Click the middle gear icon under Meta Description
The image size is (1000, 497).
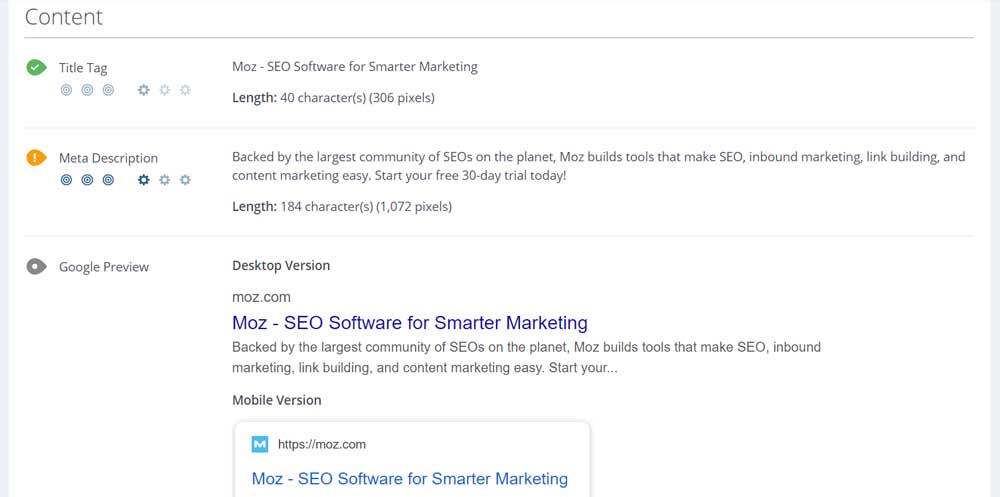[165, 180]
